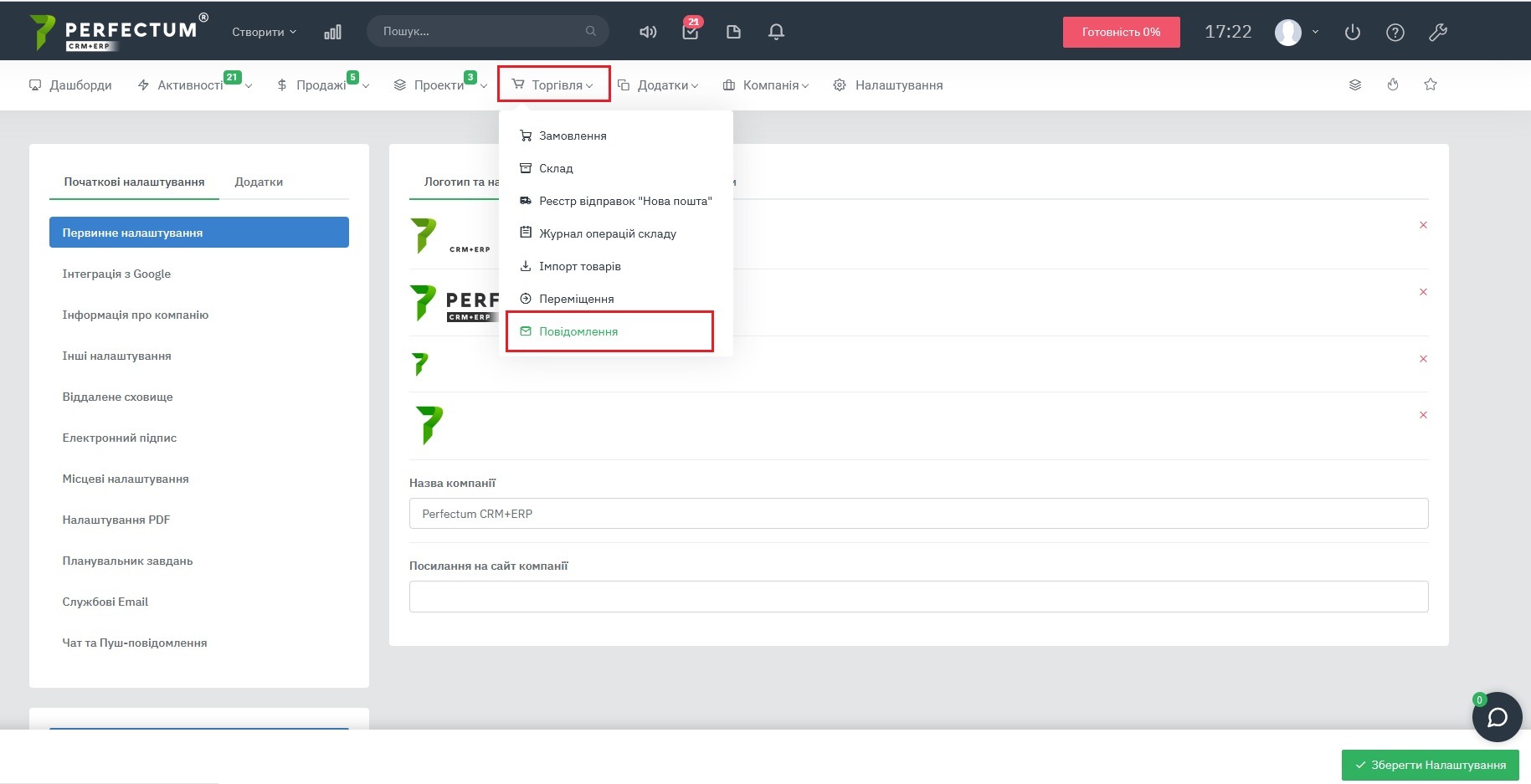Click the statistics bar chart icon
The image size is (1531, 784).
332,32
